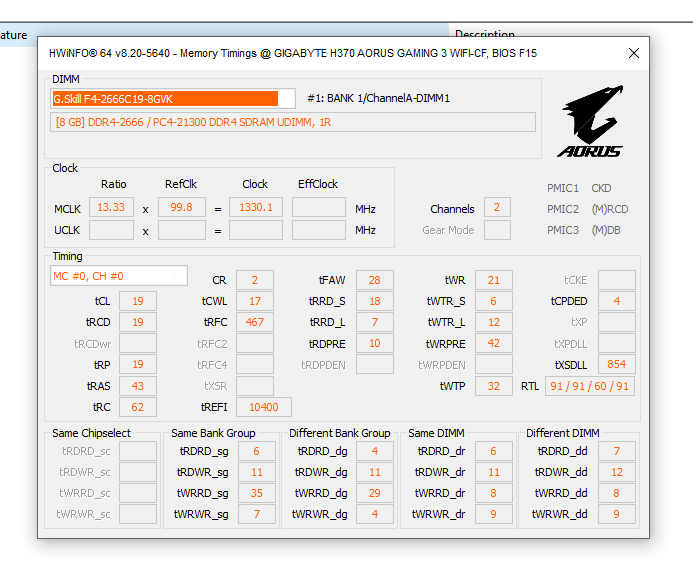Viewport: 693px width, 579px height.
Task: Click the tCWL value 17
Action: [x=255, y=301]
